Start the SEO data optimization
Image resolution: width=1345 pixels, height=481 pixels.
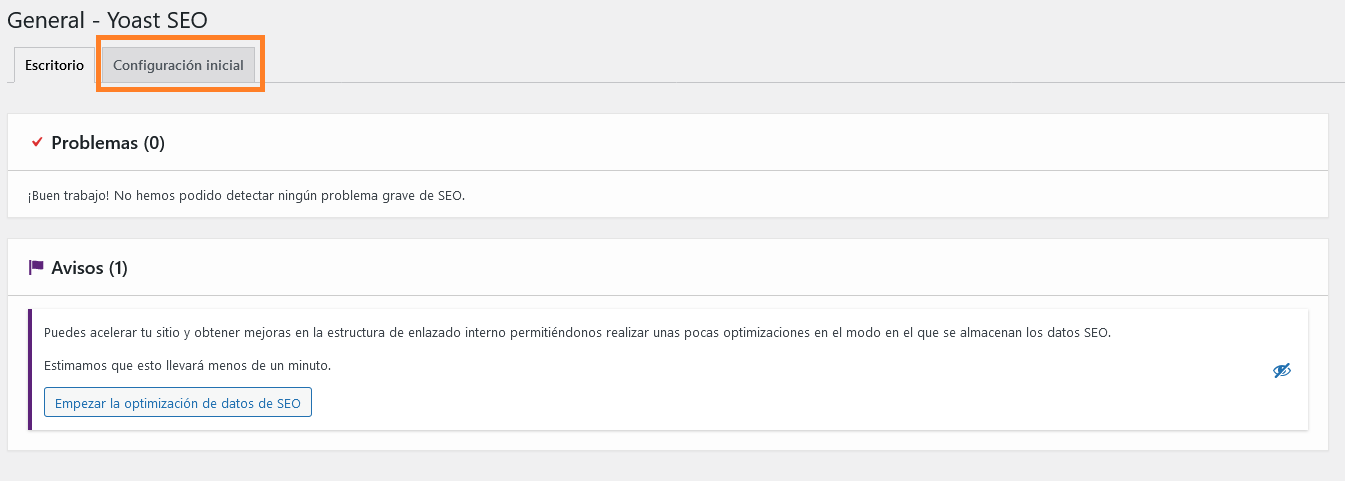(x=178, y=403)
